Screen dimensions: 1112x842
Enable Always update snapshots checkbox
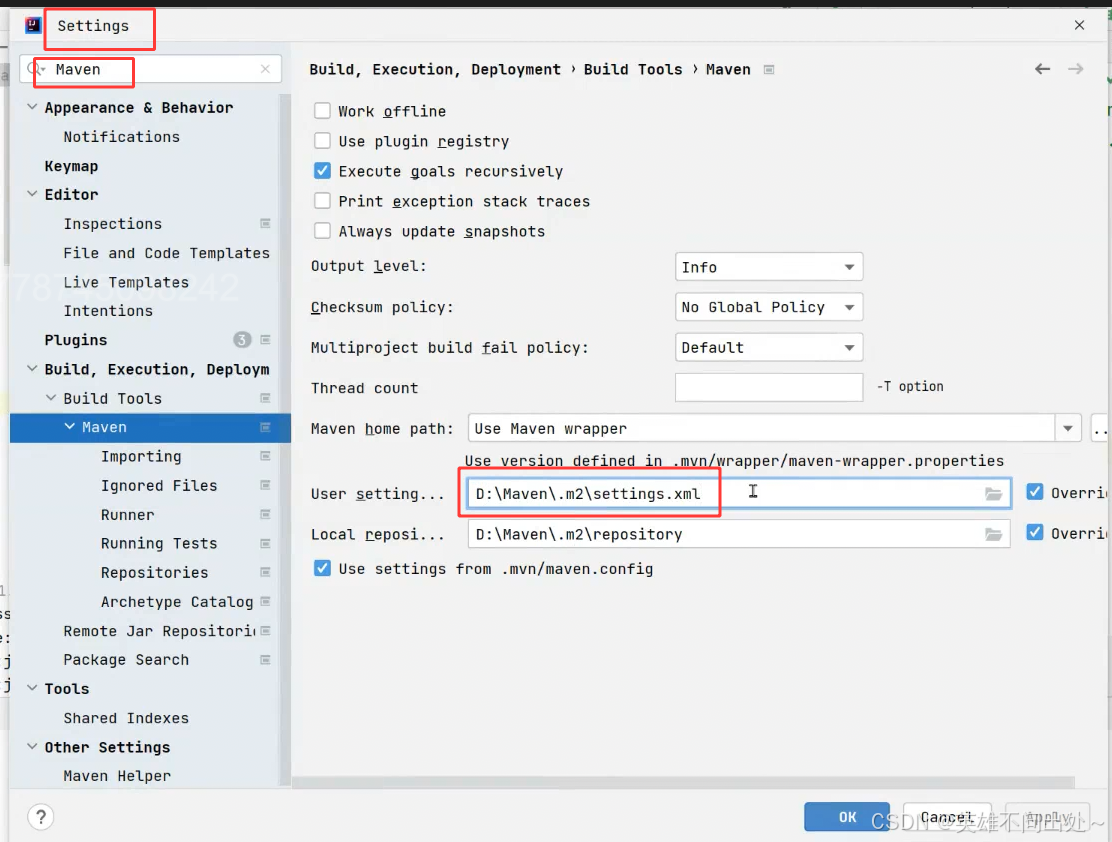[322, 231]
